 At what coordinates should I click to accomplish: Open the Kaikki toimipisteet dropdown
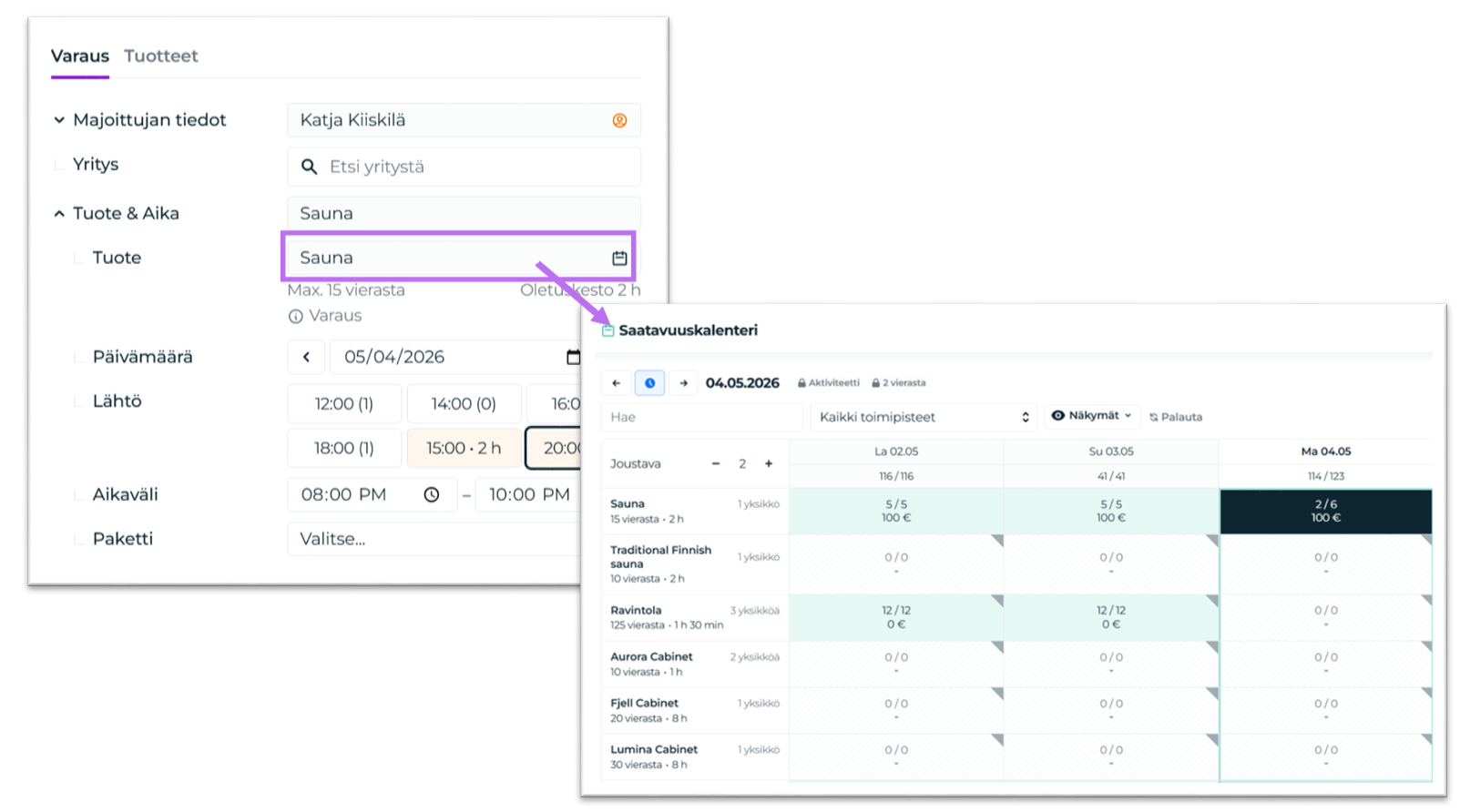click(924, 417)
